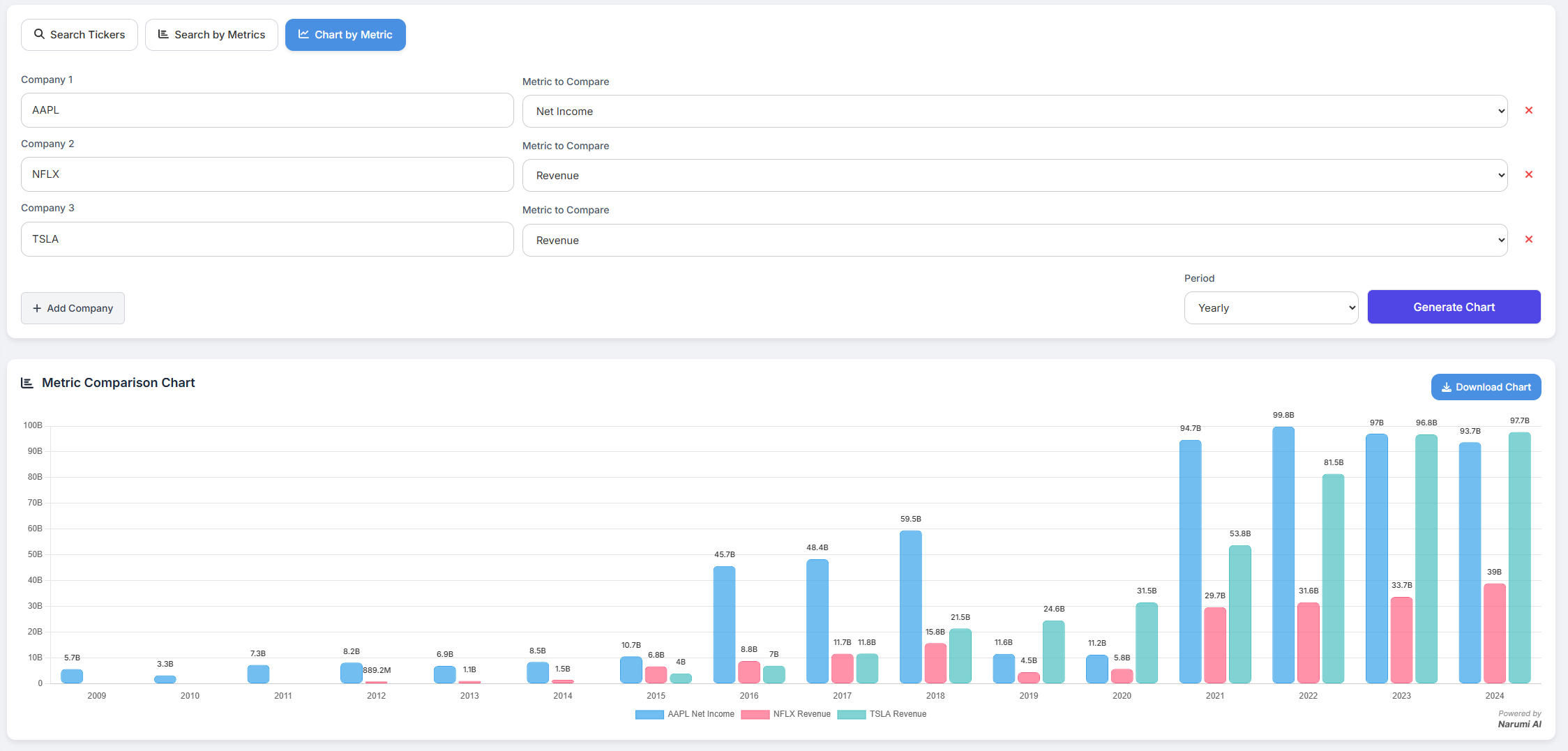The image size is (1568, 751).
Task: Click the chart icon beside Metric Comparison Chart heading
Action: [27, 382]
